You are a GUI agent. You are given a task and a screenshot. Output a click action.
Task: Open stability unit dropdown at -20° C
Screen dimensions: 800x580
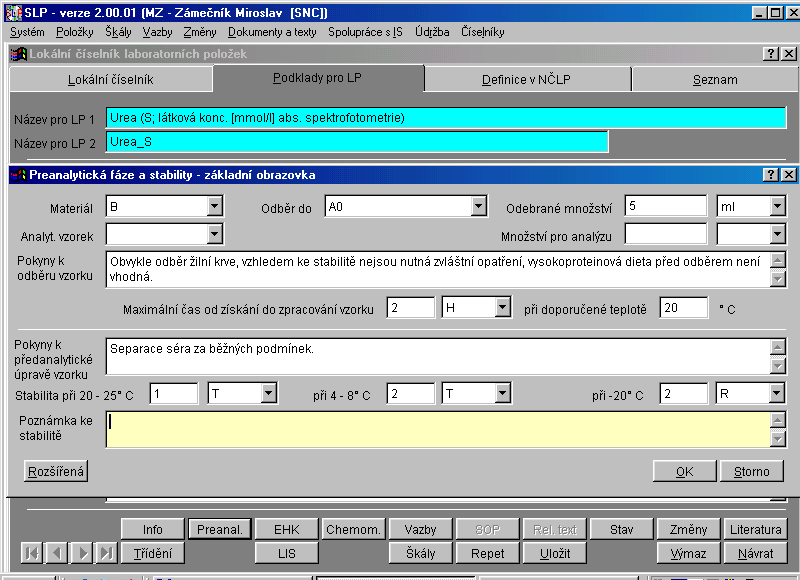777,394
